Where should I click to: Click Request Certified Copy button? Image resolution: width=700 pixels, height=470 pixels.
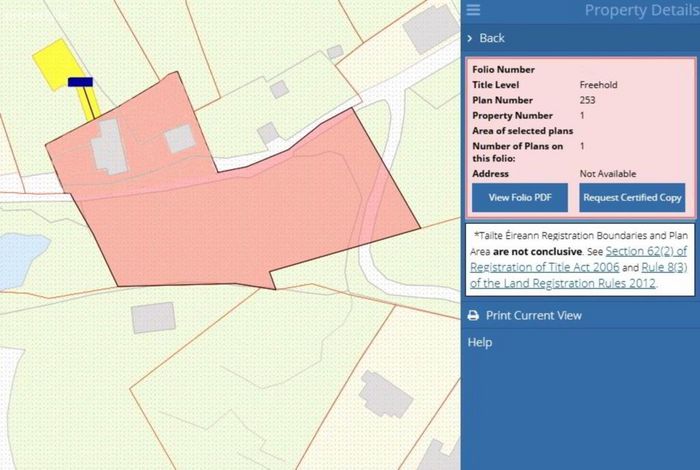632,197
